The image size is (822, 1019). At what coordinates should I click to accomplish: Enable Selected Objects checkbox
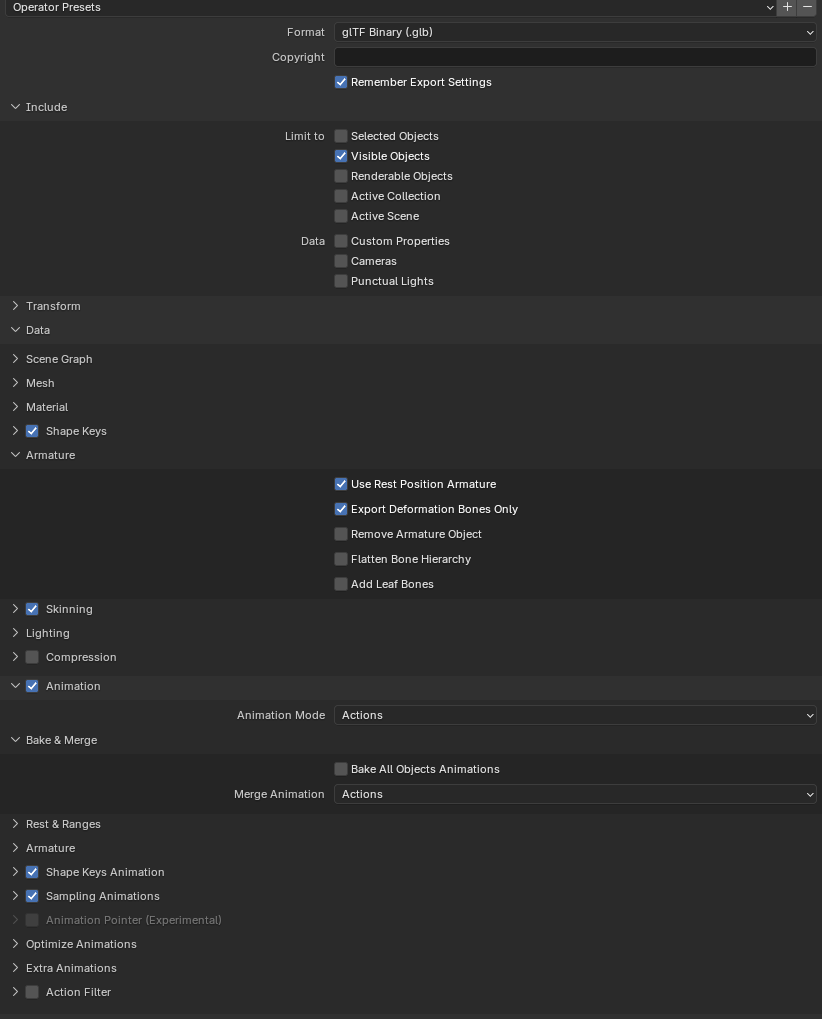point(341,136)
